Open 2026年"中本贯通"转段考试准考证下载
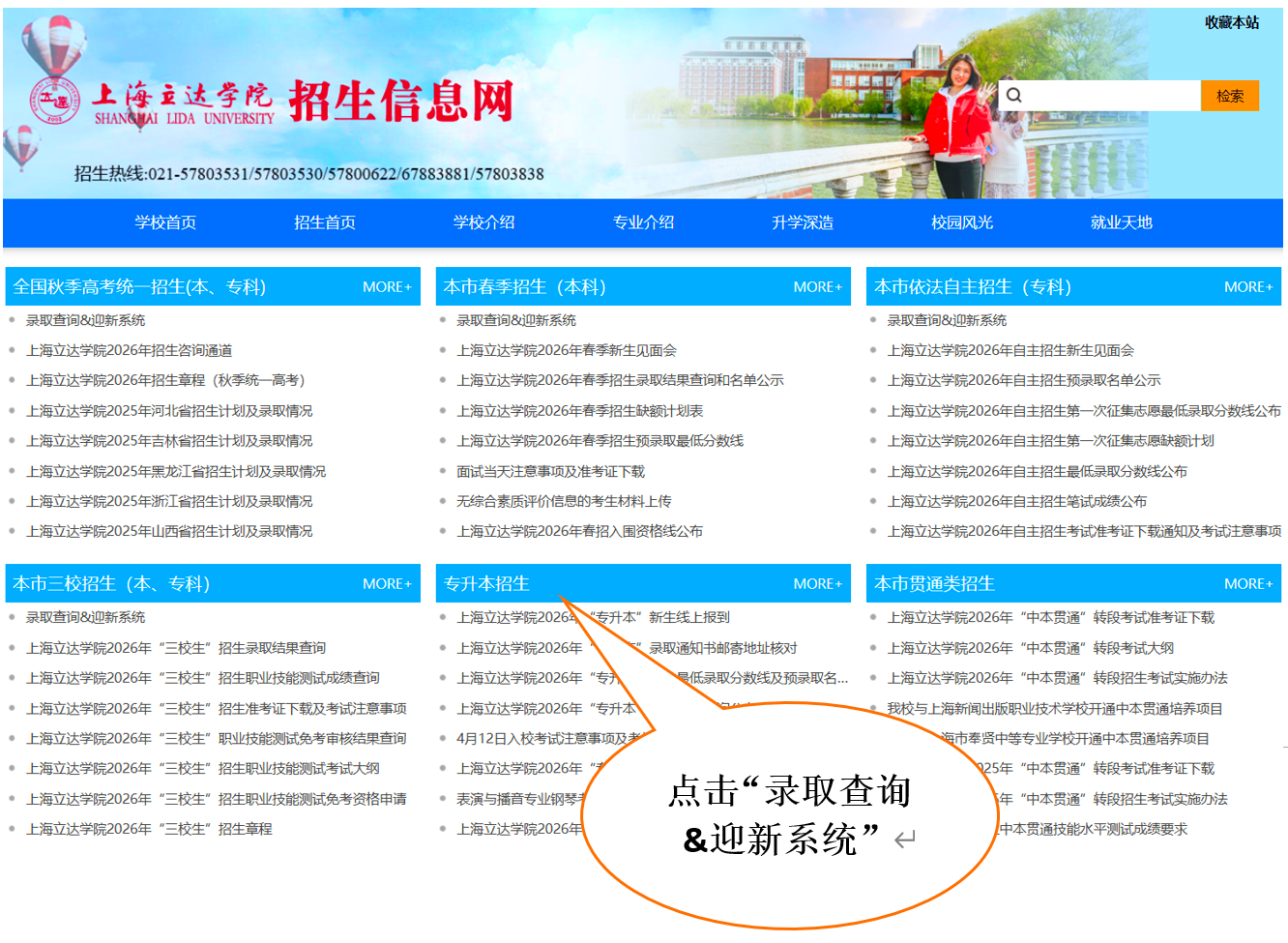 [x=1051, y=617]
